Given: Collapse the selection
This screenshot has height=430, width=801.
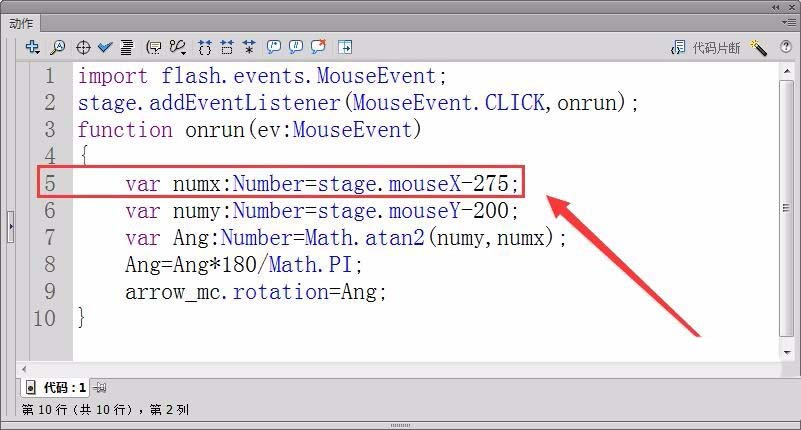Looking at the screenshot, I should [x=227, y=47].
